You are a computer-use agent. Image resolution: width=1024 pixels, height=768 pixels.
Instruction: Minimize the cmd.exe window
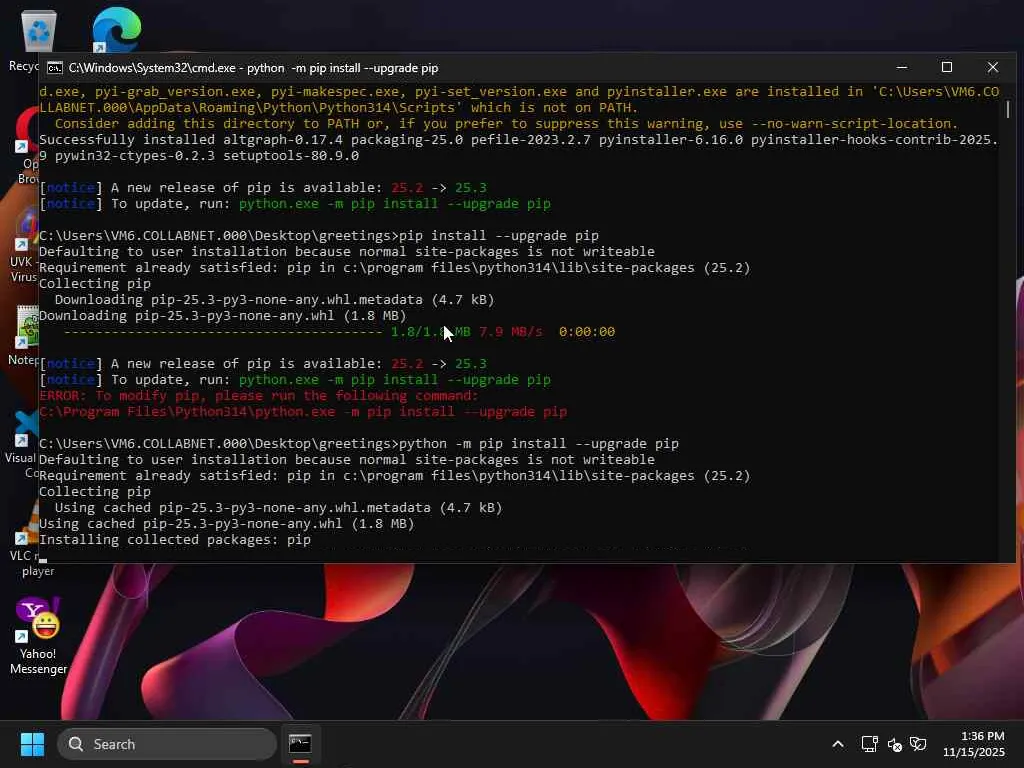tap(902, 67)
